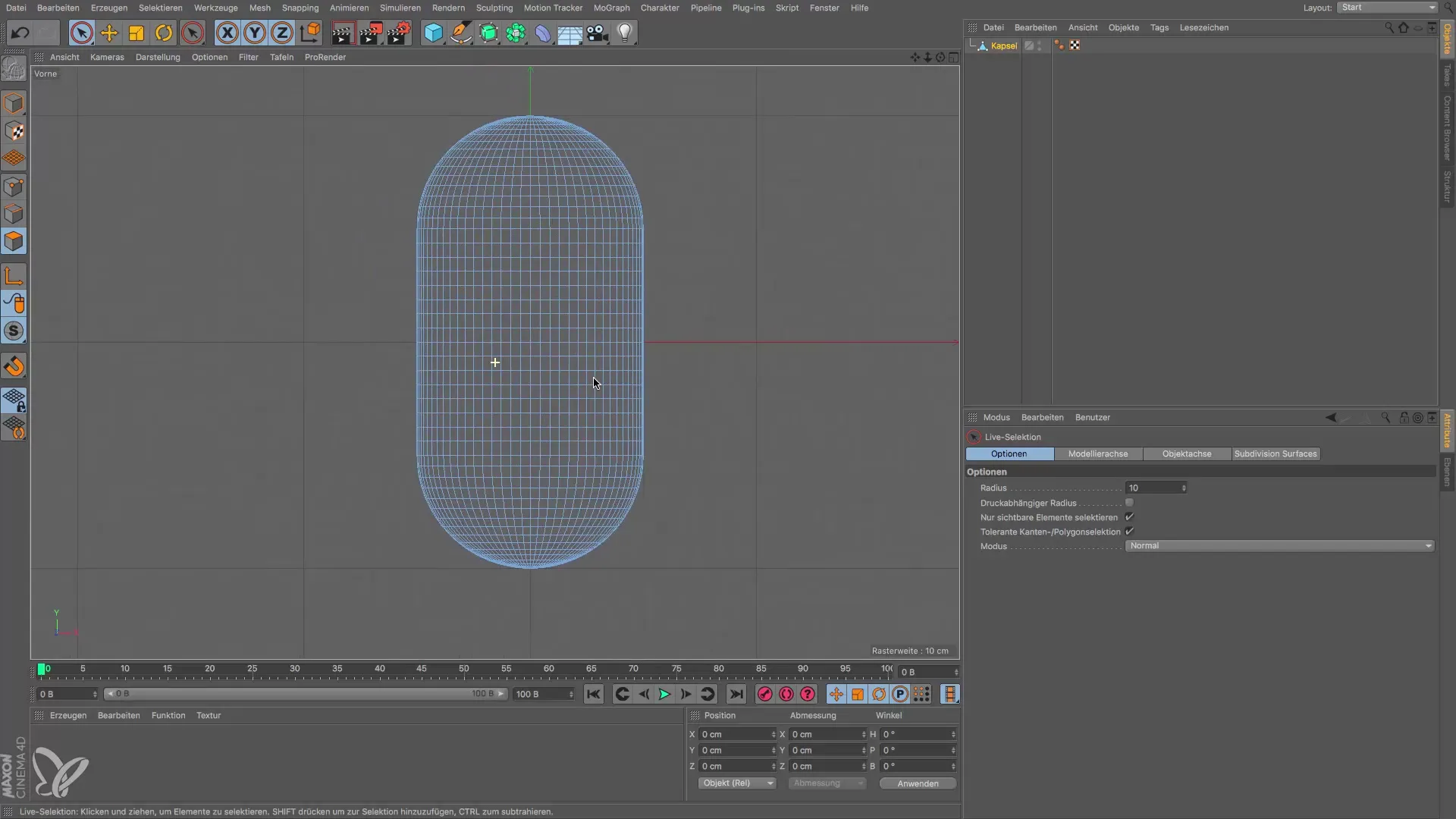
Task: Add a camera object
Action: pyautogui.click(x=598, y=33)
